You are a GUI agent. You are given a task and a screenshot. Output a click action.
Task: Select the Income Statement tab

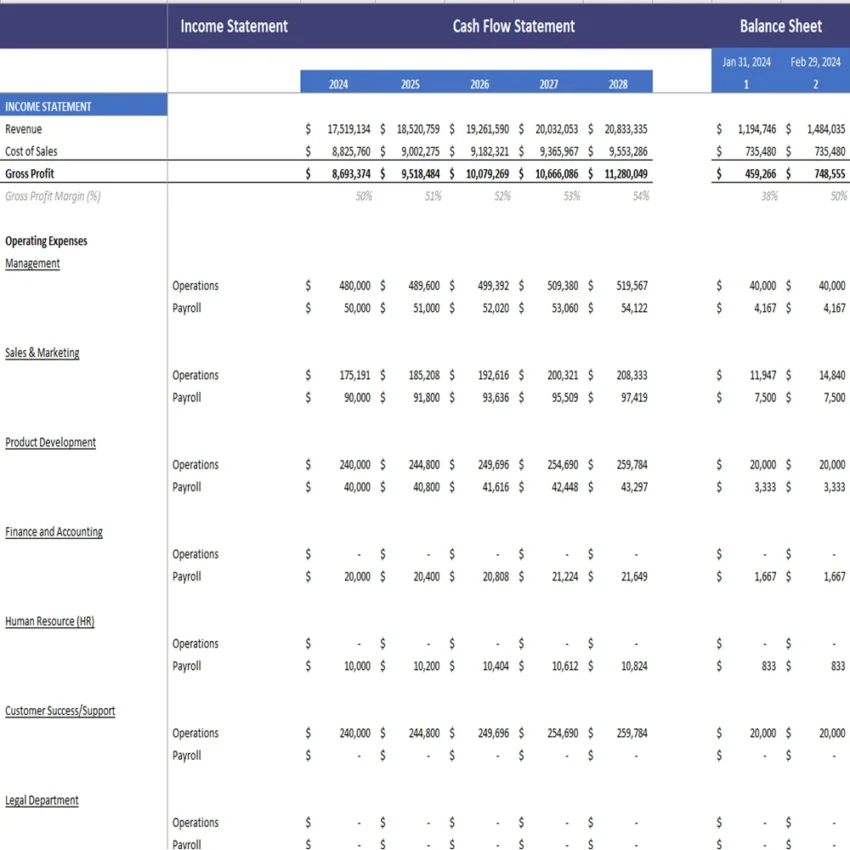pyautogui.click(x=234, y=26)
